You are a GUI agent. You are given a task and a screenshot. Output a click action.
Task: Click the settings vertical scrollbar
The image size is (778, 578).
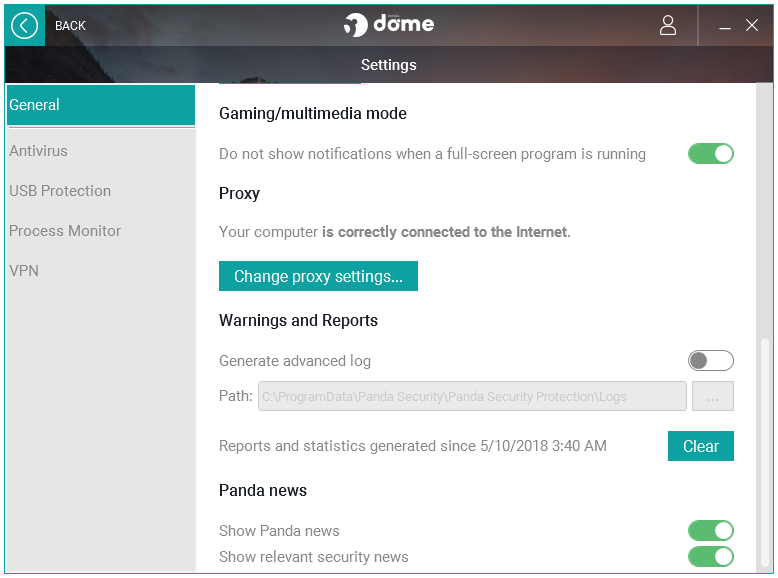click(x=766, y=450)
